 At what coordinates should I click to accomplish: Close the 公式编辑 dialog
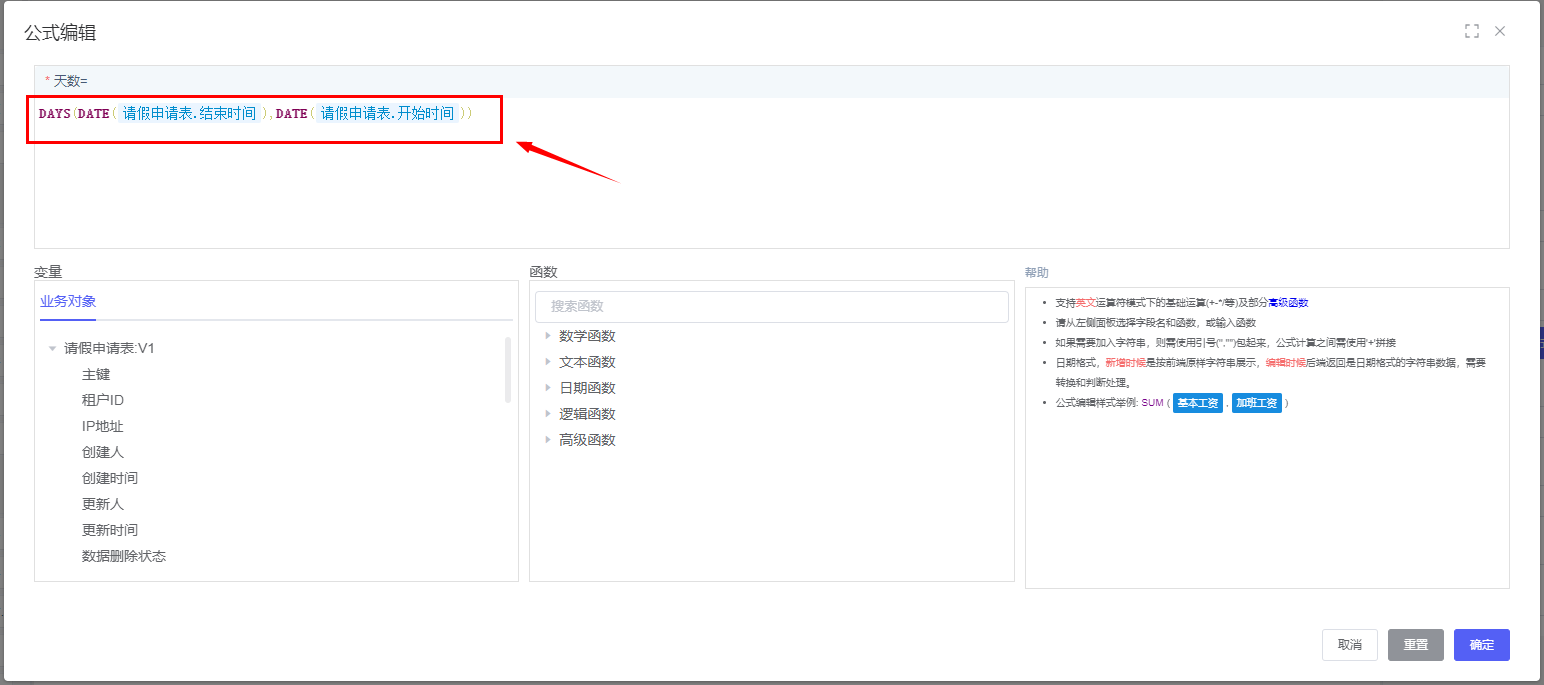point(1500,31)
